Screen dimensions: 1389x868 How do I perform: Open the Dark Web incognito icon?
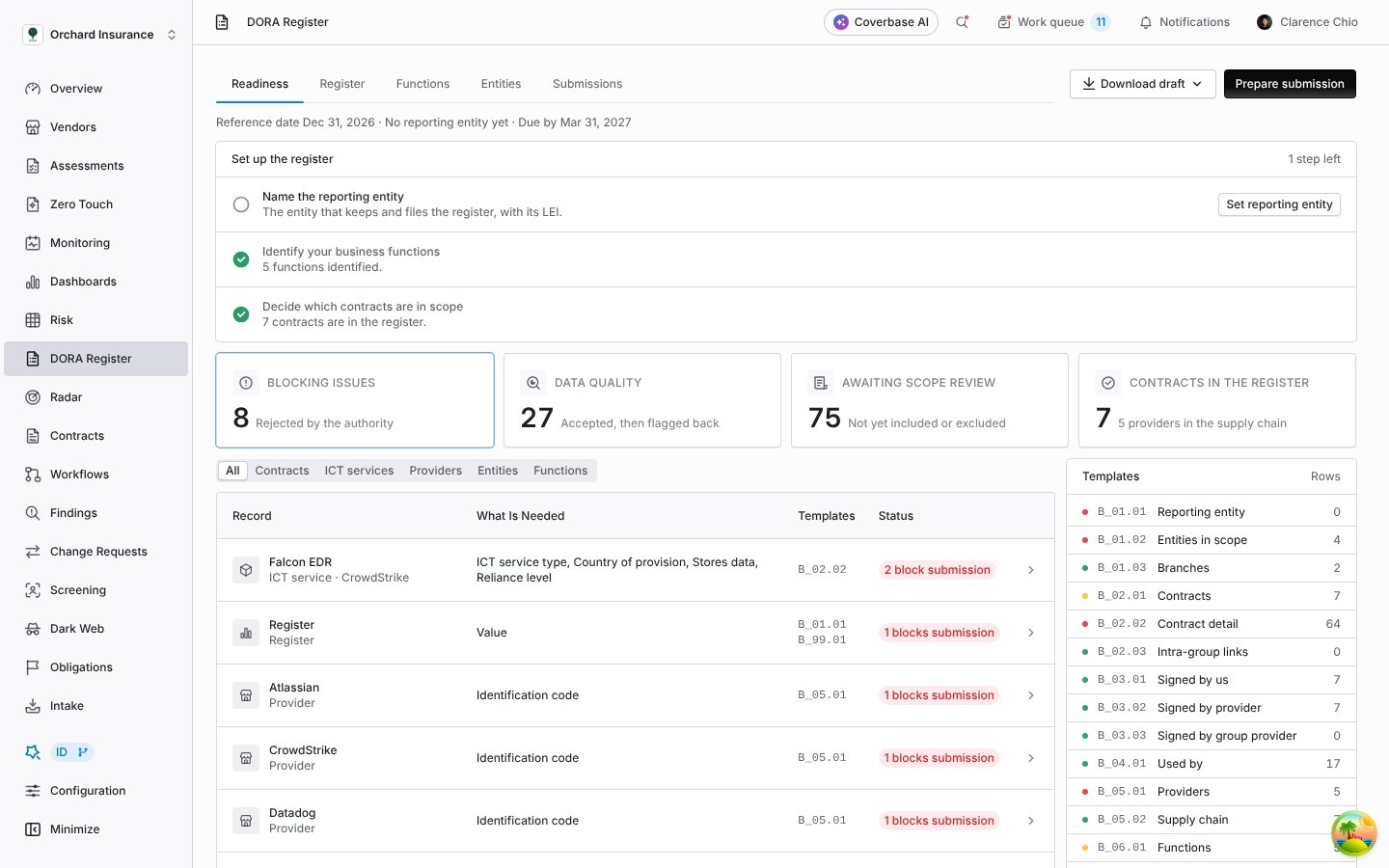coord(33,629)
